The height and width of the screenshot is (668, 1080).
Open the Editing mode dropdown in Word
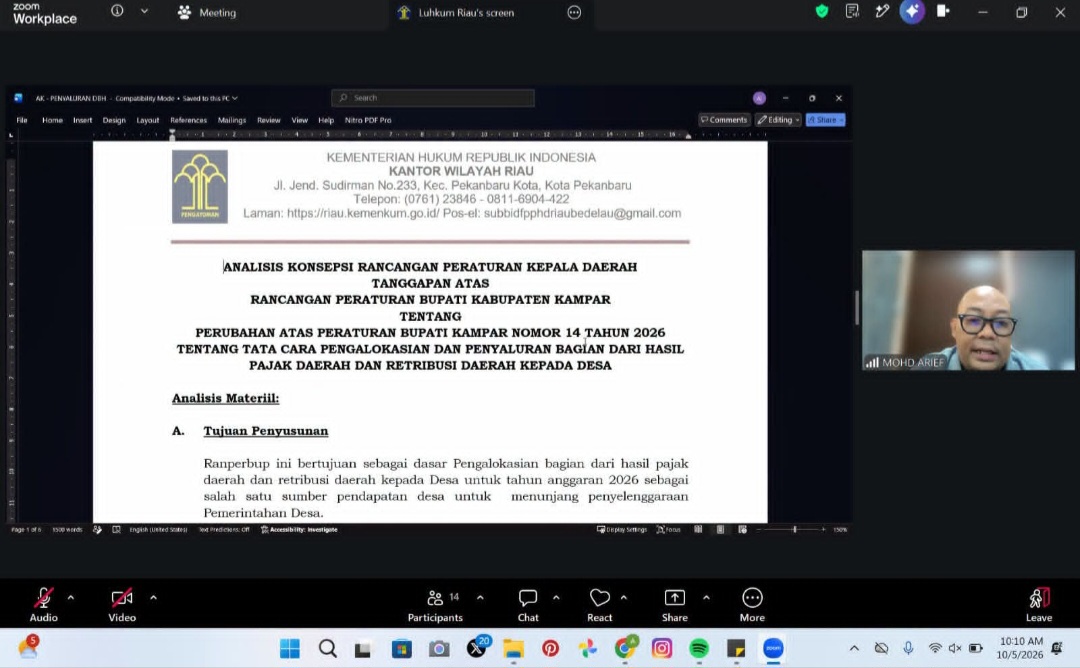tap(779, 120)
